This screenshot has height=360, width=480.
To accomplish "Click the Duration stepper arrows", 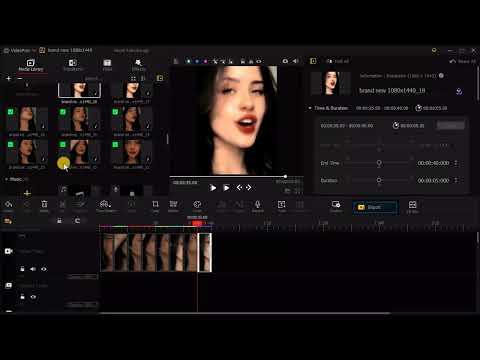I will (456, 180).
